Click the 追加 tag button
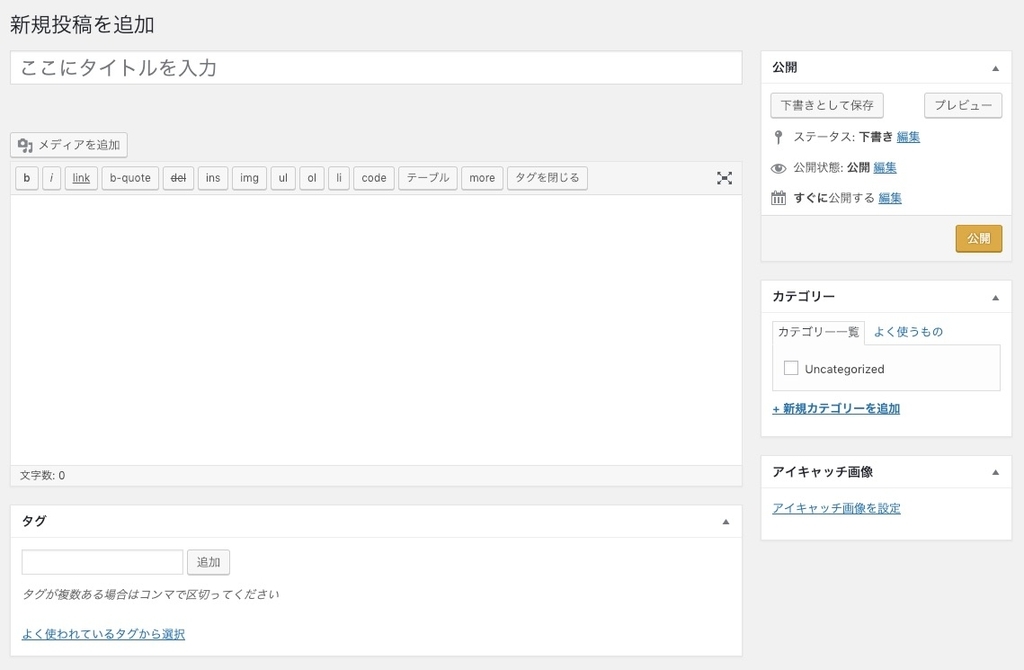Image resolution: width=1024 pixels, height=670 pixels. coord(208,562)
